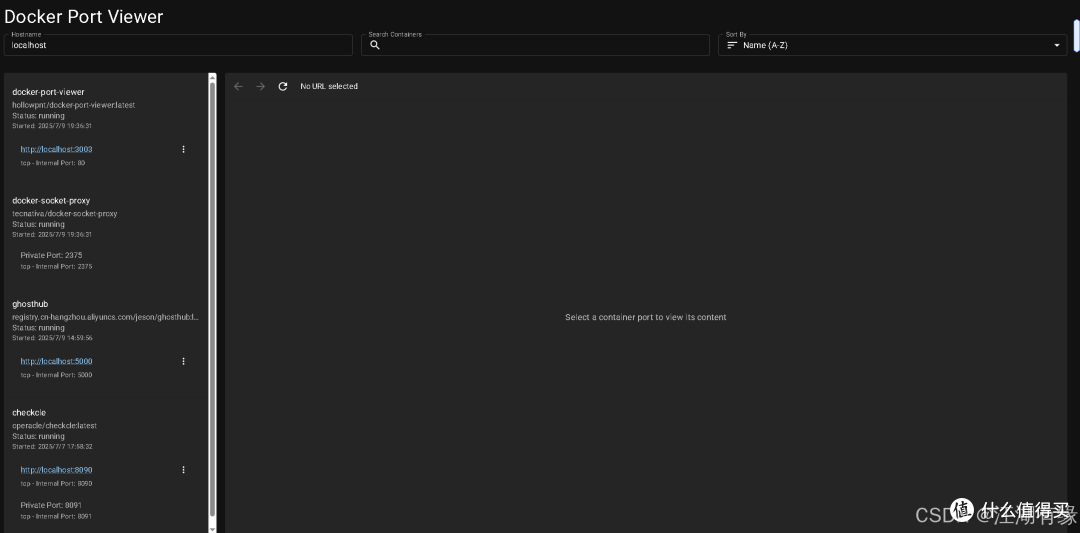The image size is (1080, 533).
Task: Click operacle/checkcle:latest image text
Action: pyautogui.click(x=54, y=426)
